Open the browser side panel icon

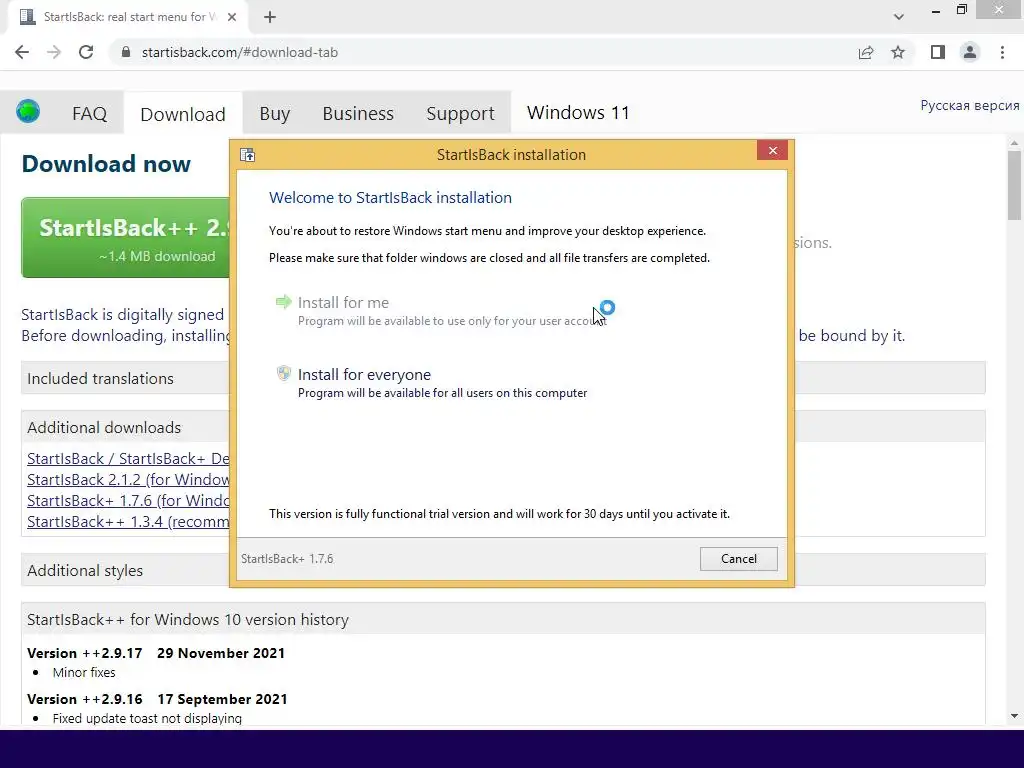click(x=938, y=52)
